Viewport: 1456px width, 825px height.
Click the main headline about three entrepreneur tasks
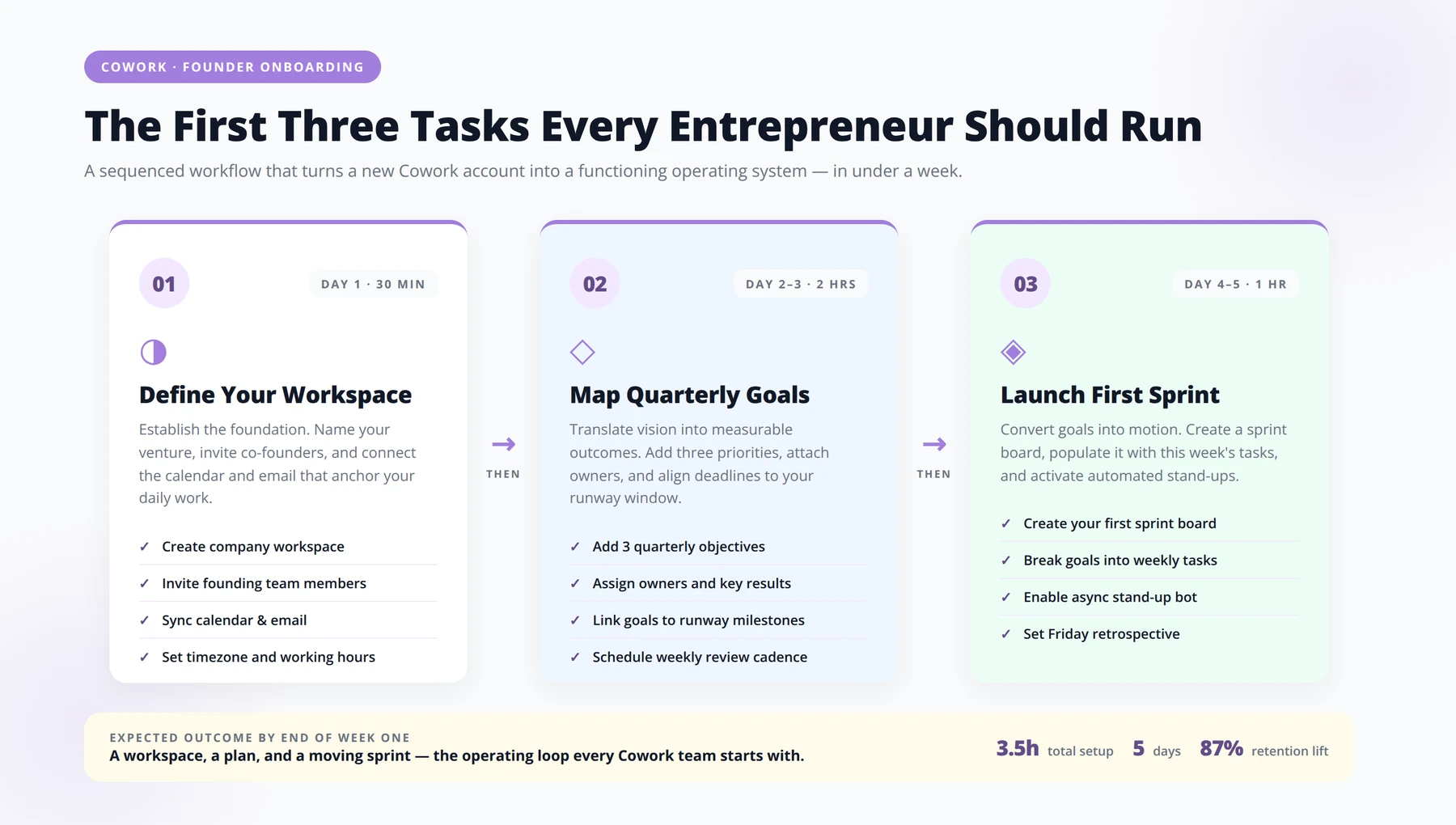tap(643, 126)
